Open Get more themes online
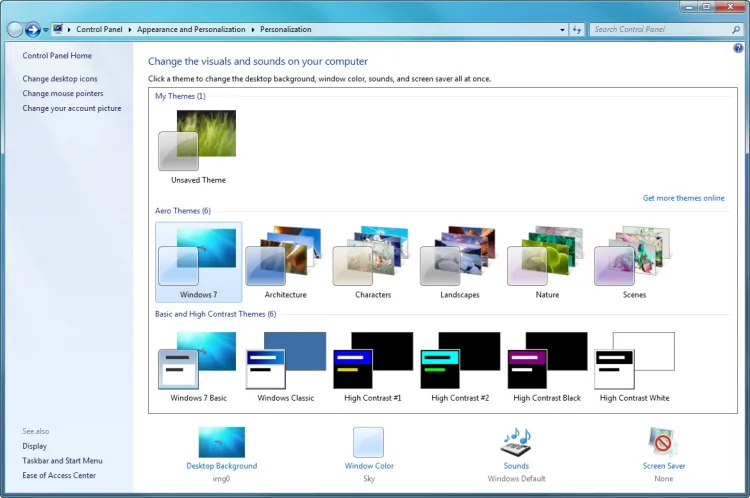Viewport: 750px width, 498px height. tap(683, 198)
